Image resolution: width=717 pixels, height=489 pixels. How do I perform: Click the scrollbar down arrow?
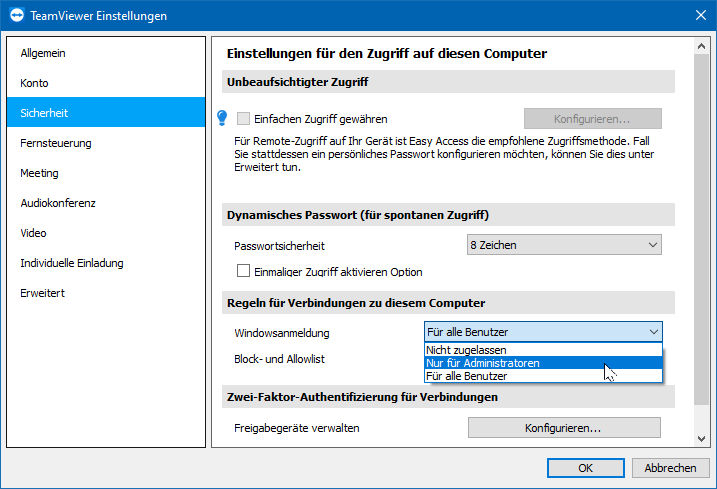tap(701, 439)
